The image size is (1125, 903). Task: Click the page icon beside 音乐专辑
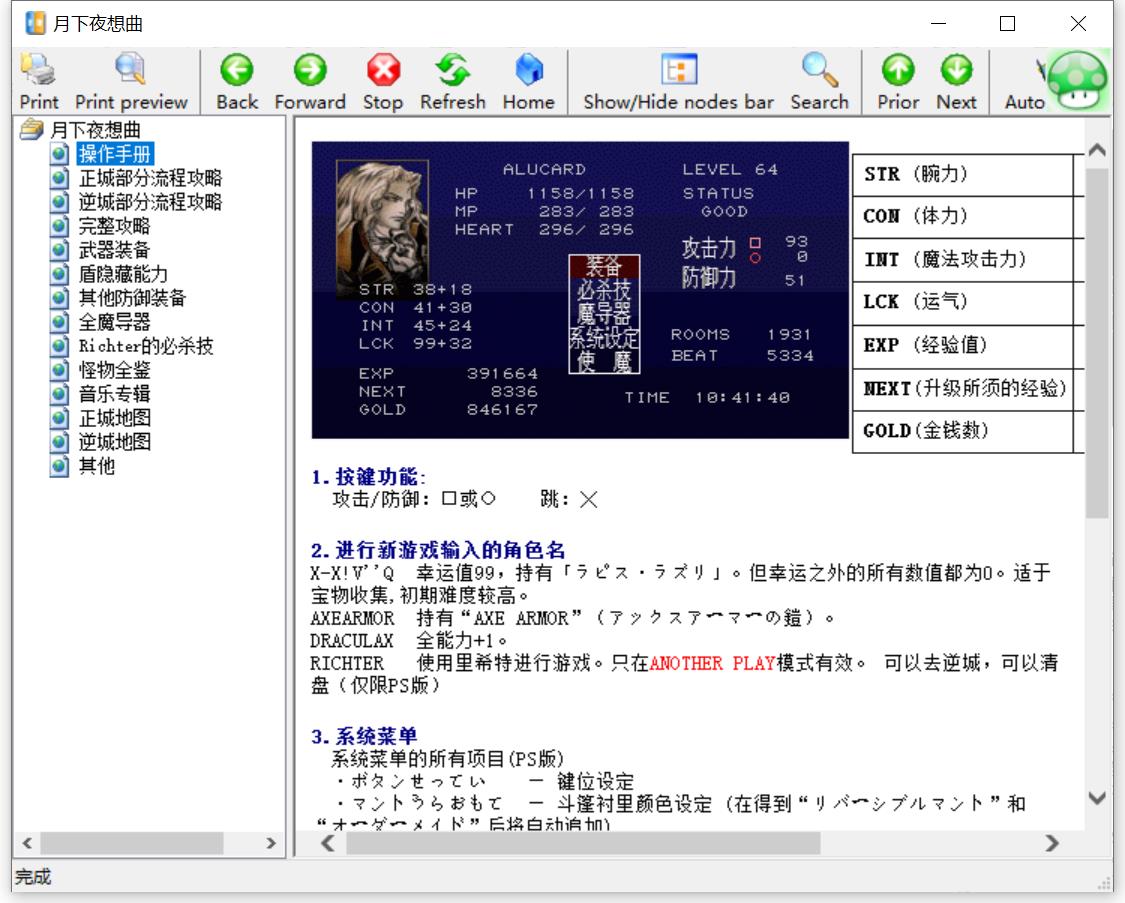[60, 394]
